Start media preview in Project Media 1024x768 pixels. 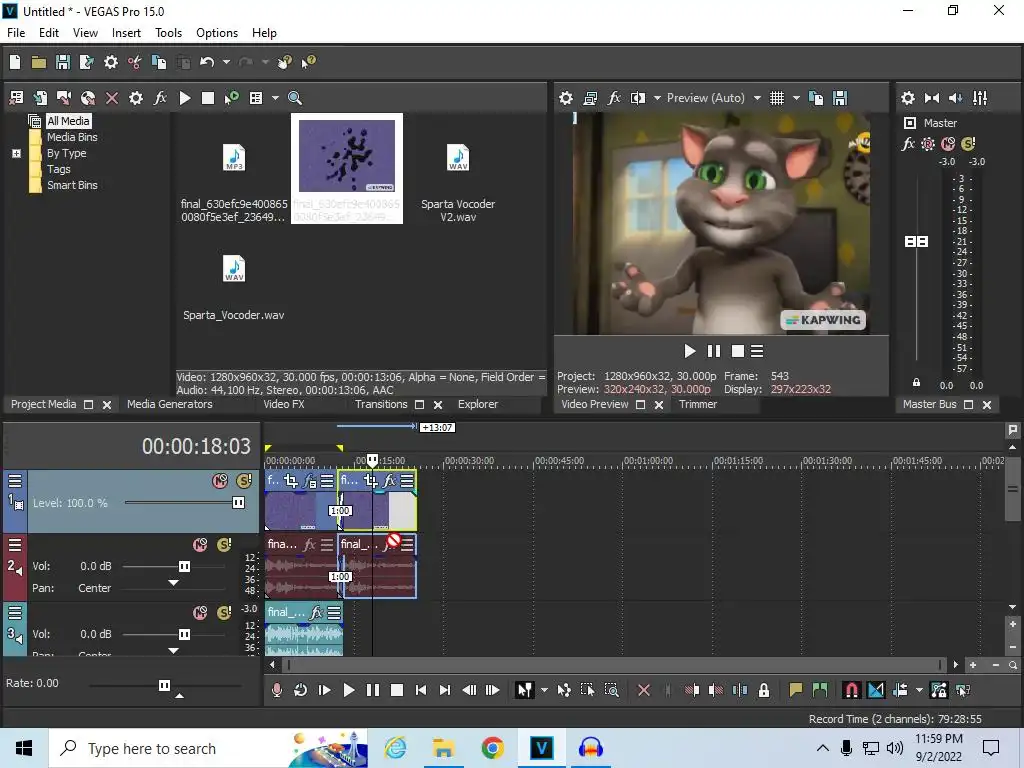click(185, 98)
